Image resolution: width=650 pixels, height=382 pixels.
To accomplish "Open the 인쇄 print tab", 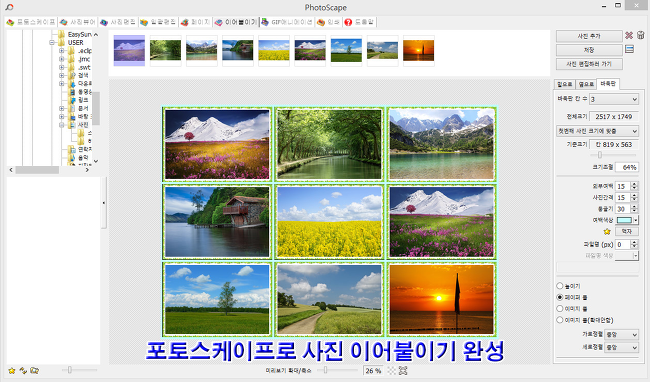I will (x=328, y=22).
